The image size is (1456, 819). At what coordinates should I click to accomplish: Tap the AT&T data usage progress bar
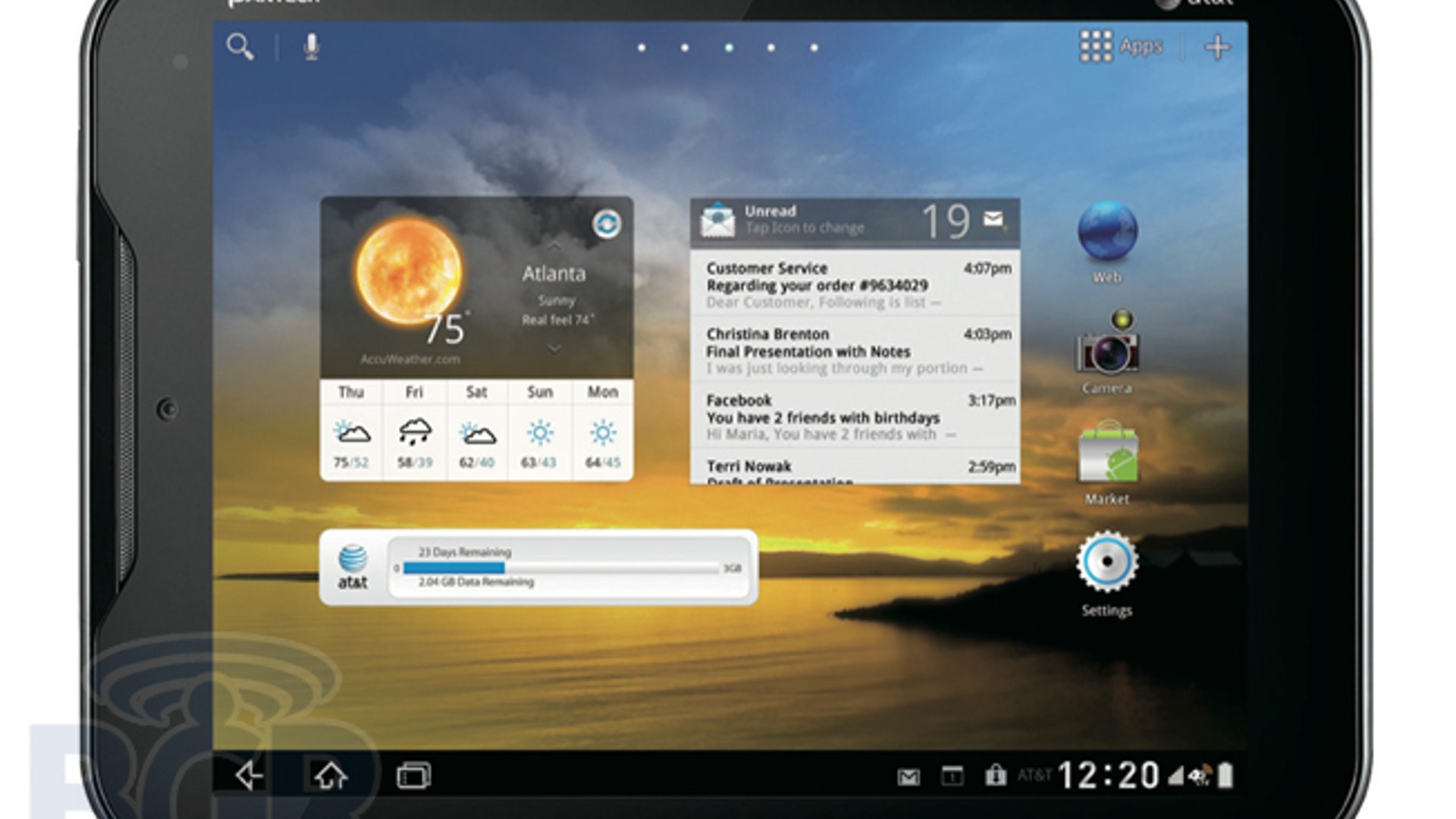click(557, 566)
